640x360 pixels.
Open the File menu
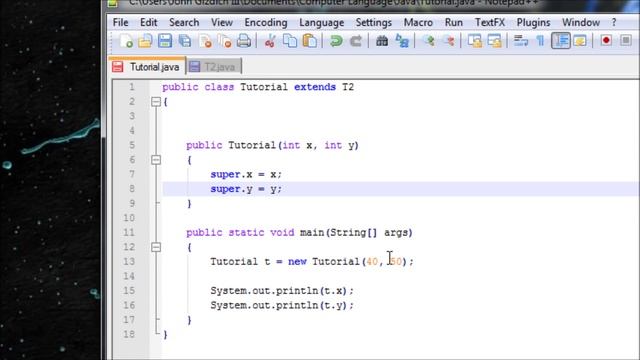click(120, 22)
